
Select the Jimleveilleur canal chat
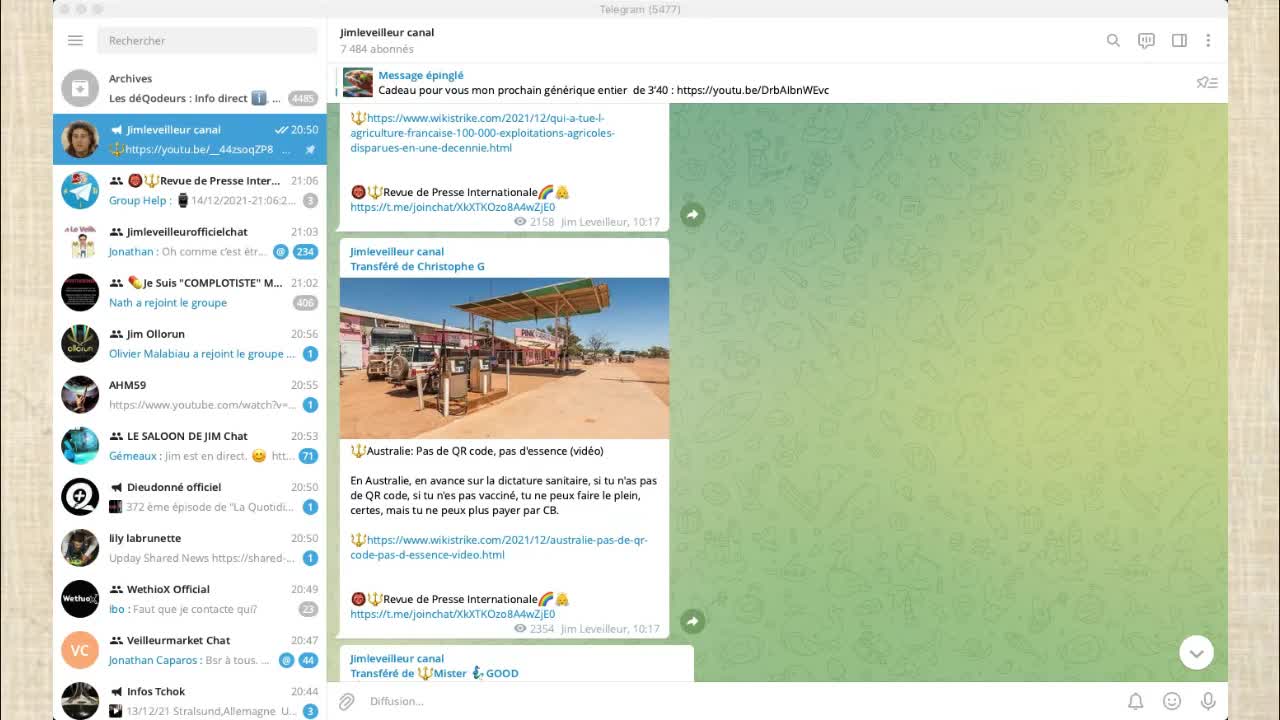(x=190, y=139)
